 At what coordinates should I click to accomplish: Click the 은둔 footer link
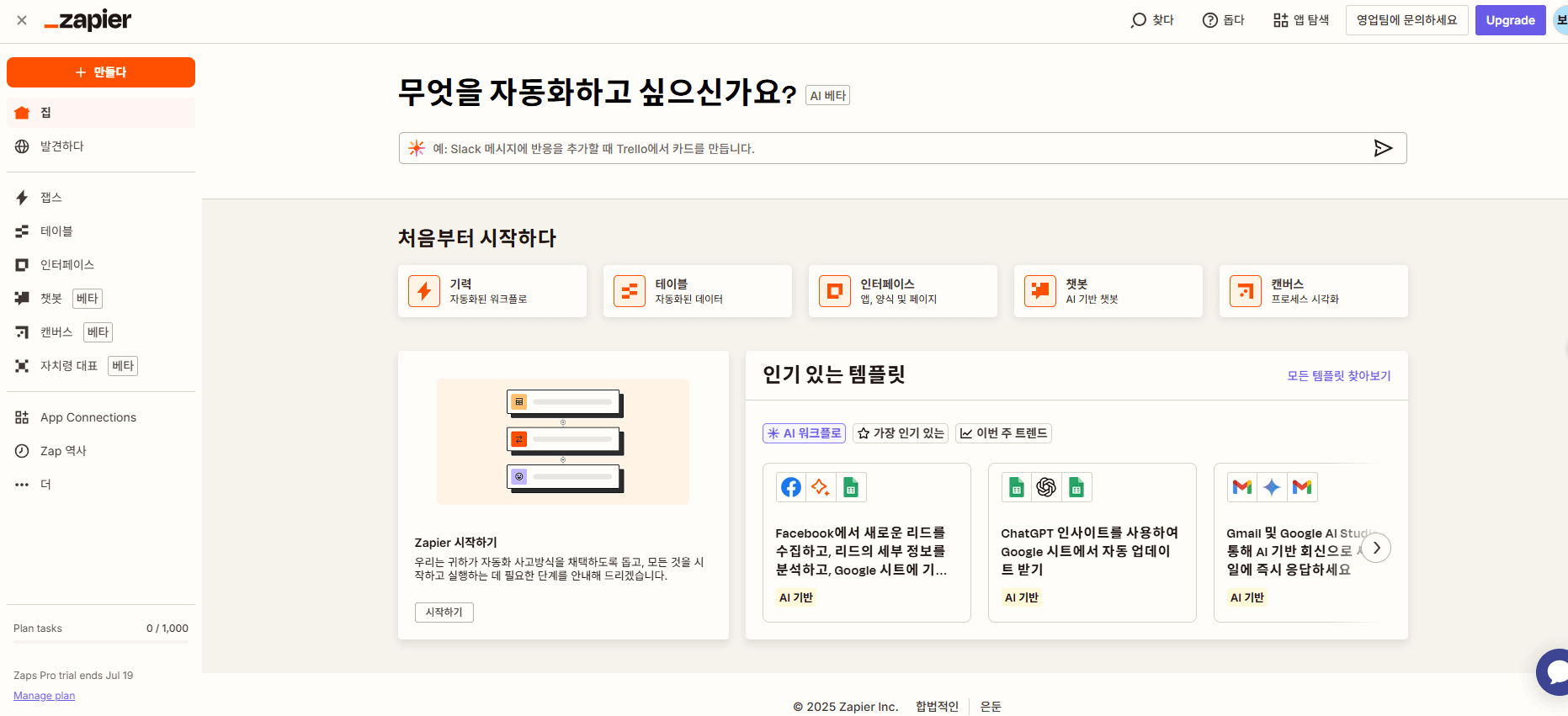click(x=991, y=707)
